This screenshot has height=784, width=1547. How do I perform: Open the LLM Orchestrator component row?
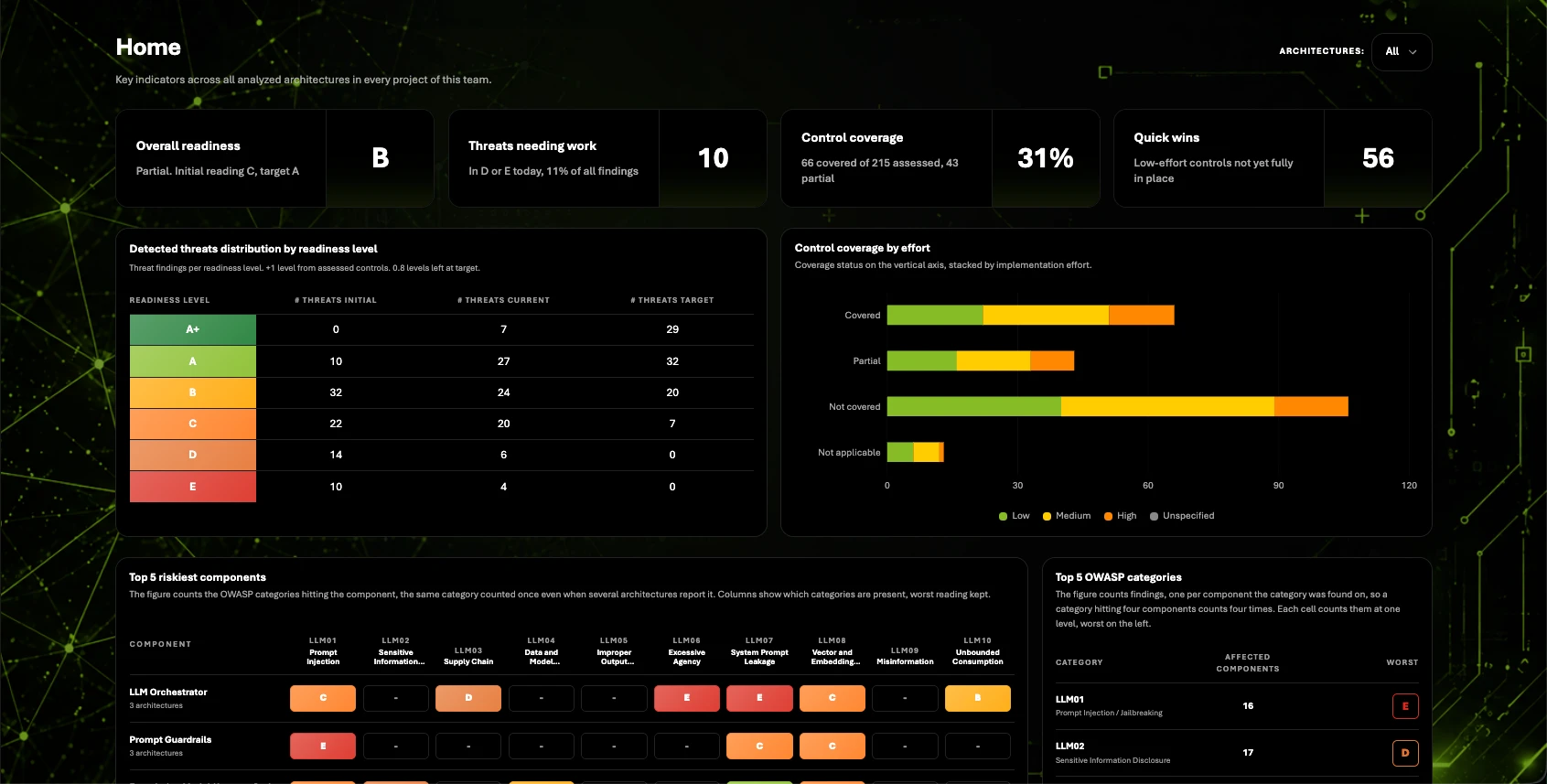[571, 698]
